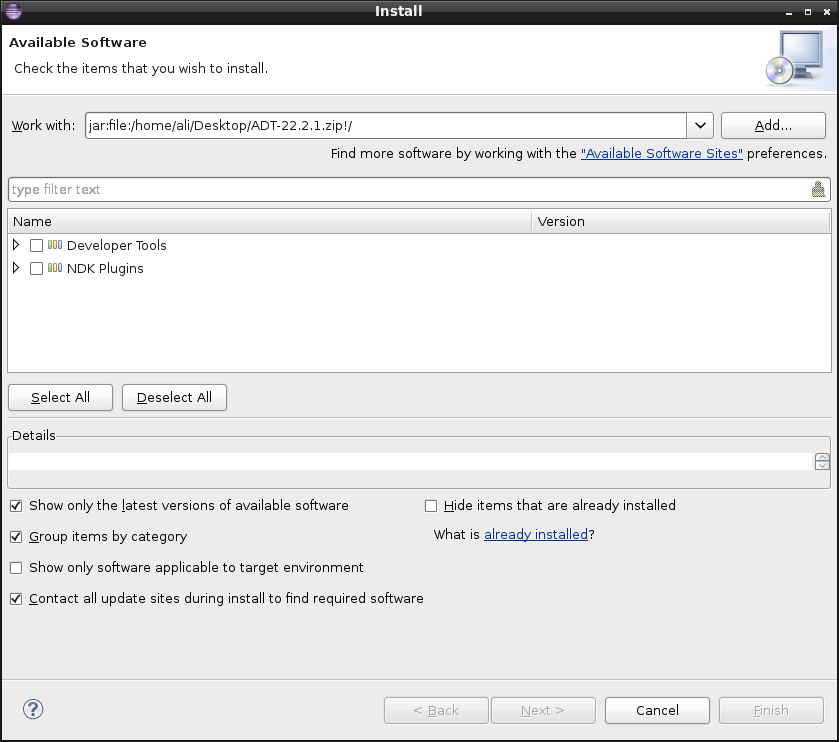Click the Version column header
Screen dimensions: 839x742
point(680,221)
